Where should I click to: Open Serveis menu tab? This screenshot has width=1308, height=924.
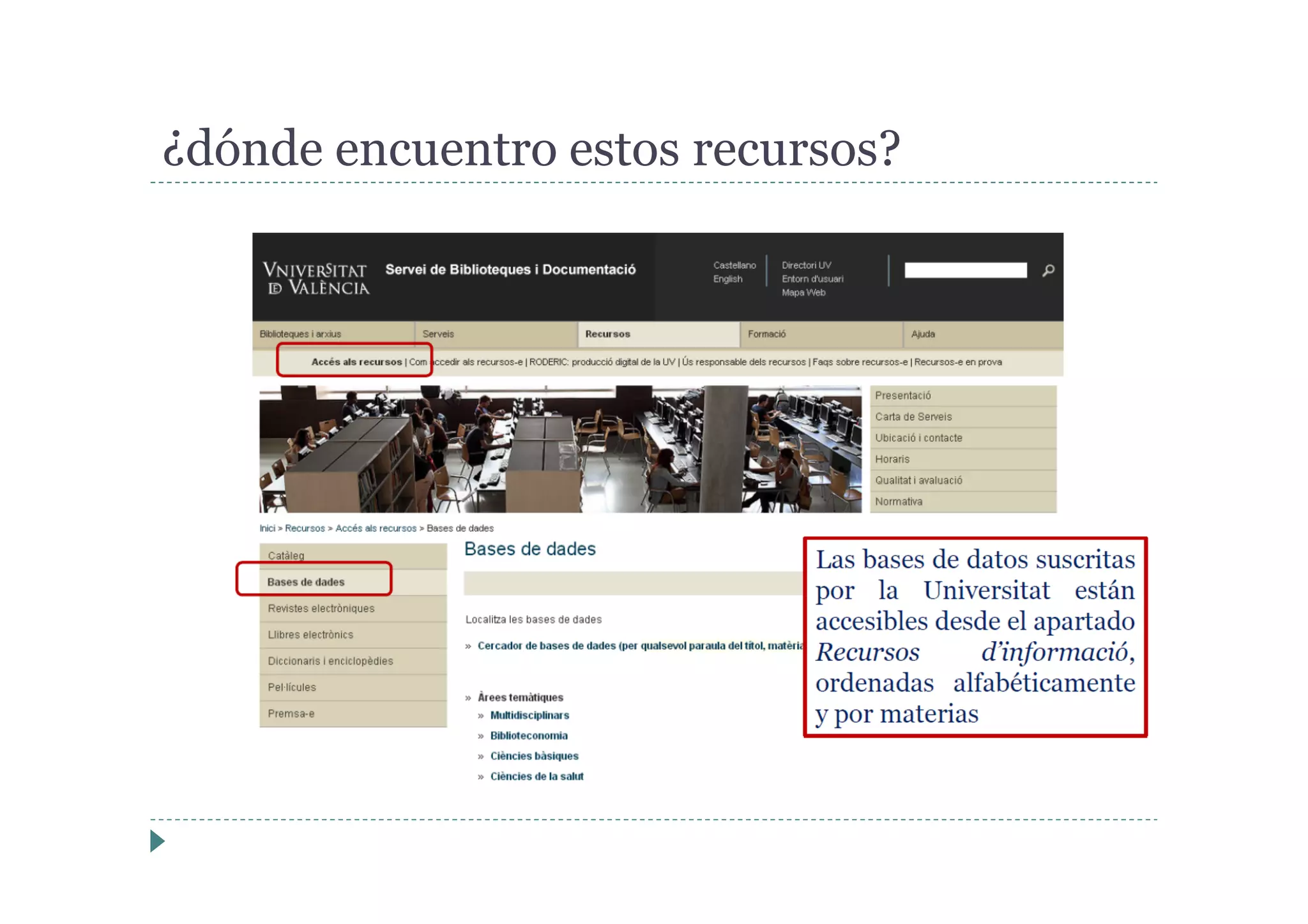coord(496,334)
